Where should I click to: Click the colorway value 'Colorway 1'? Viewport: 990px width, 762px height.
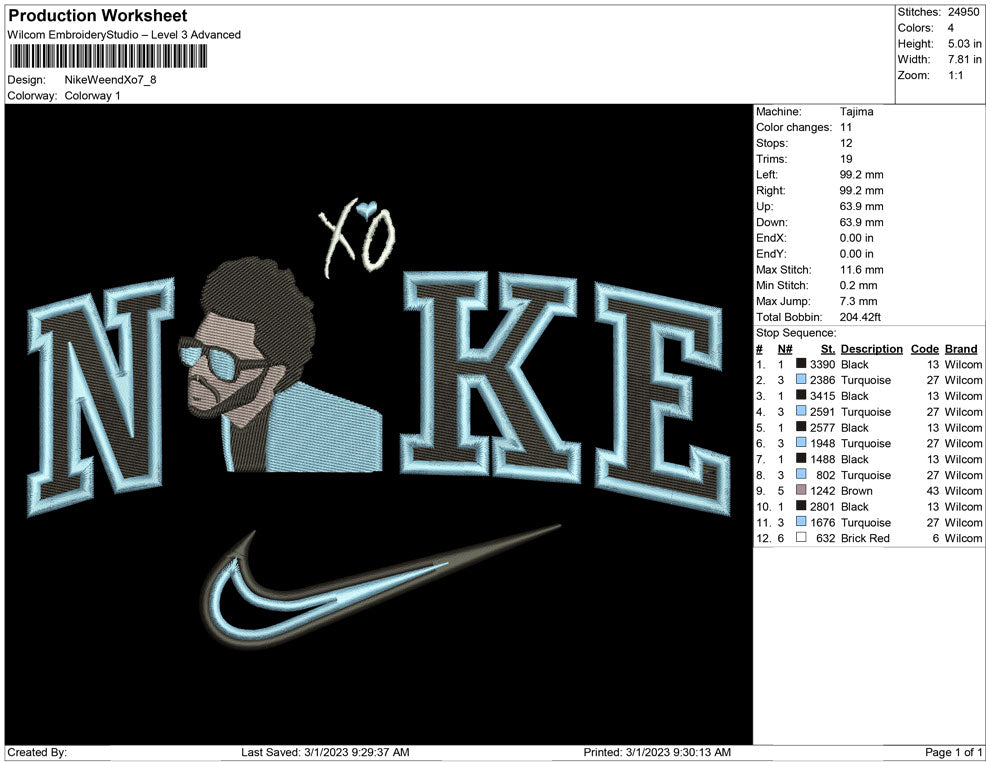(92, 95)
